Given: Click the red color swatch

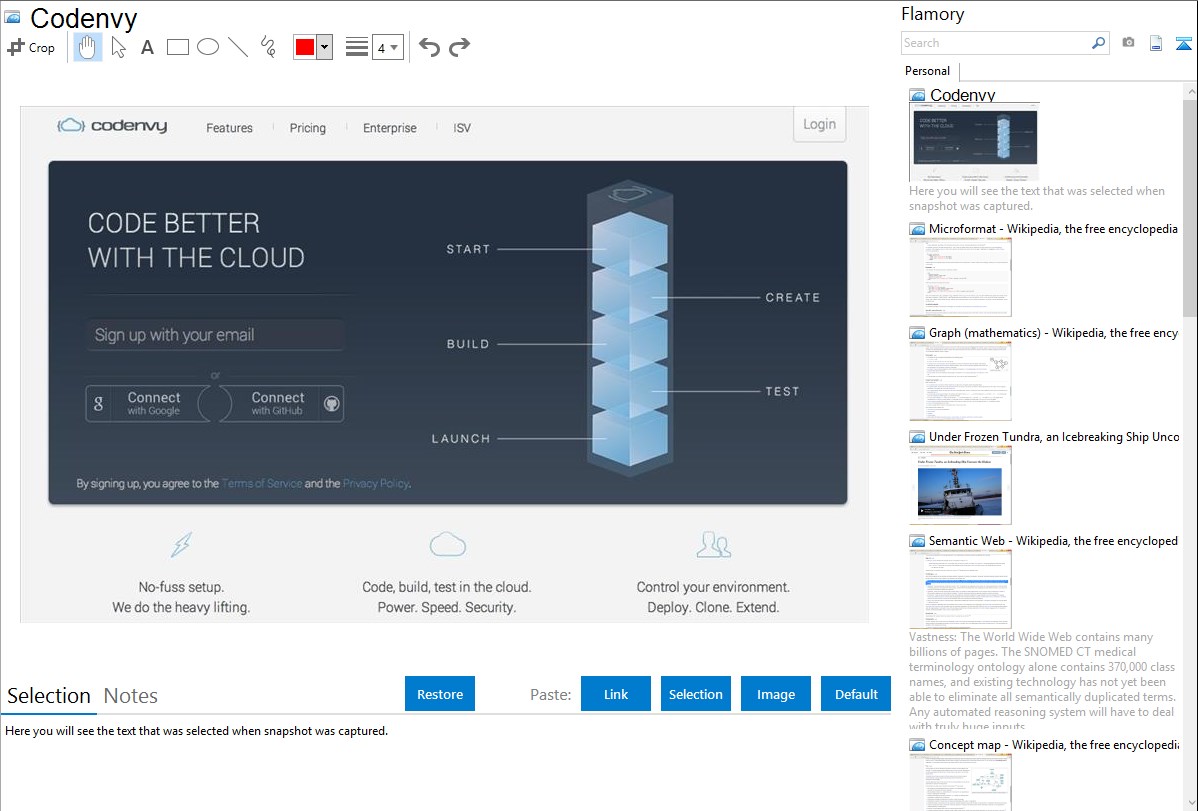Looking at the screenshot, I should pos(305,47).
